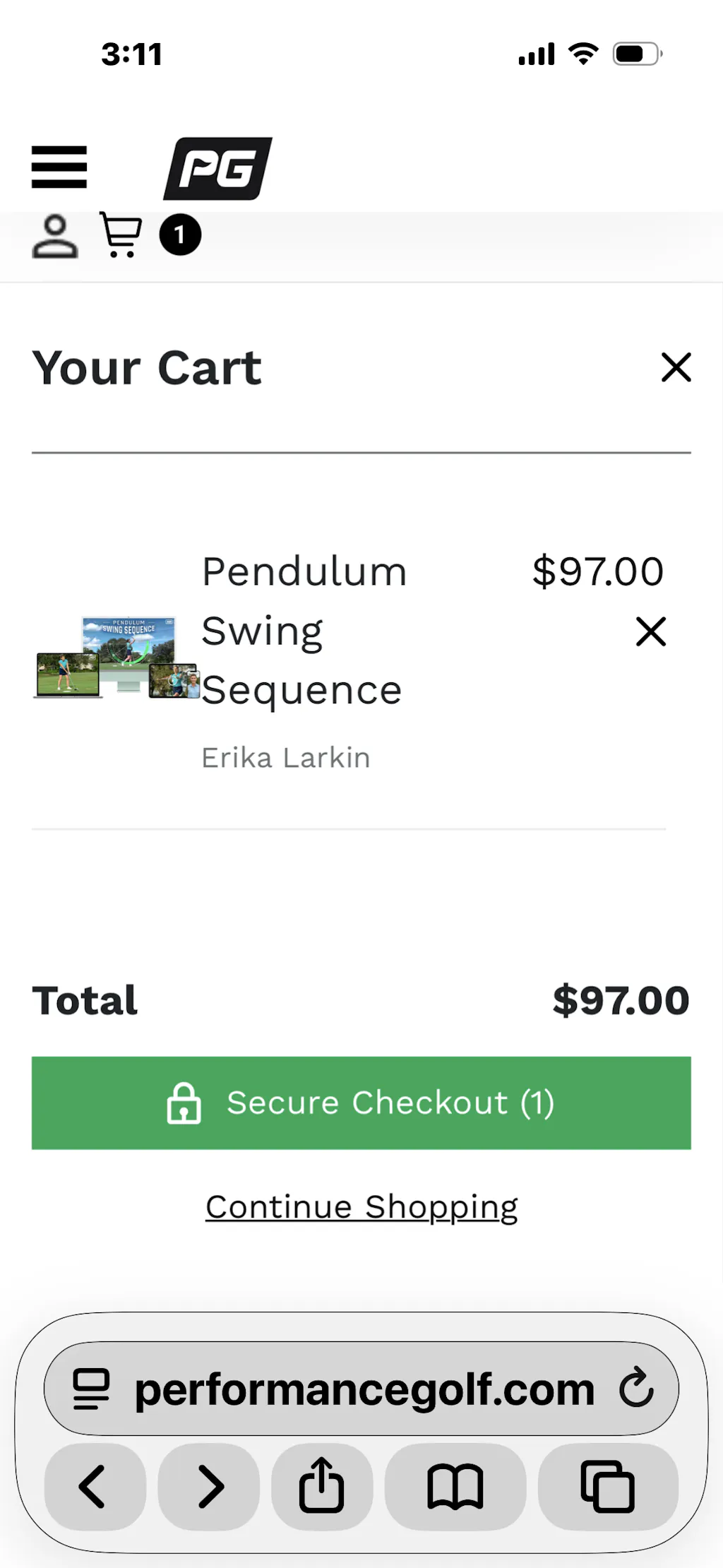Tap the Continue Shopping link
The image size is (723, 1568).
click(x=361, y=1207)
